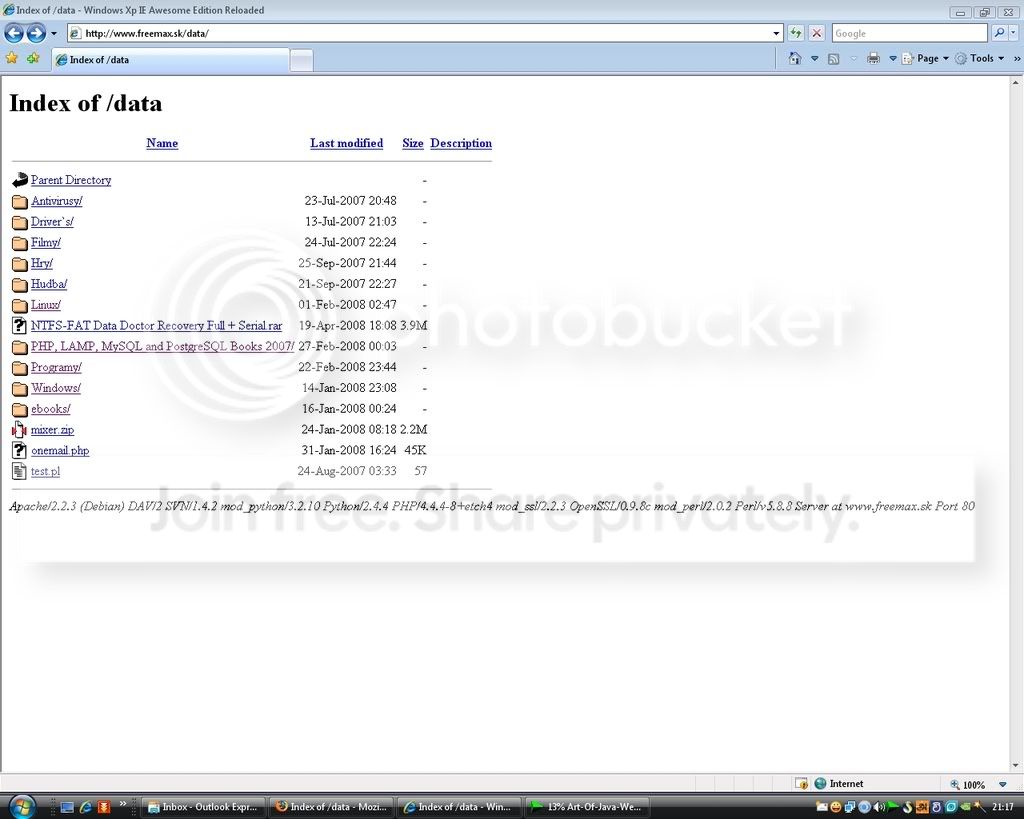Click the folder icon next to Antivirusy/
The height and width of the screenshot is (819, 1024).
(20, 201)
